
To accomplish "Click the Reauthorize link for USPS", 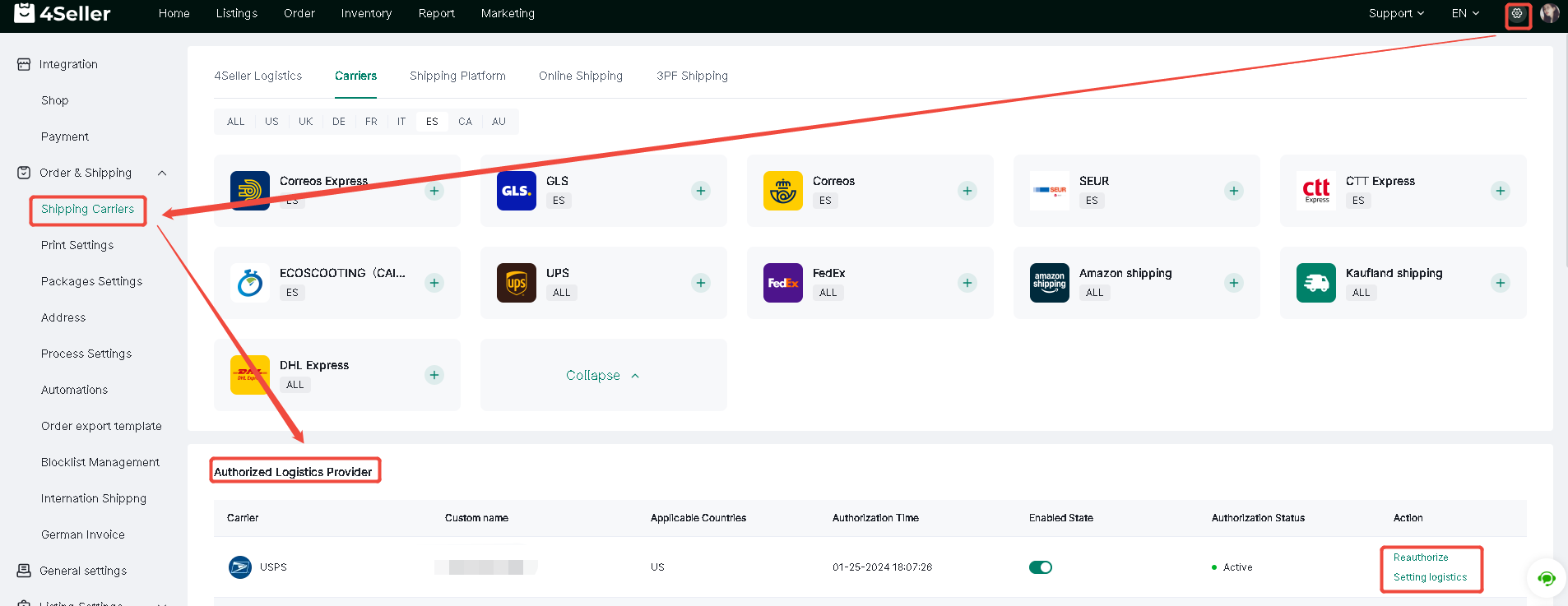I will (1421, 557).
